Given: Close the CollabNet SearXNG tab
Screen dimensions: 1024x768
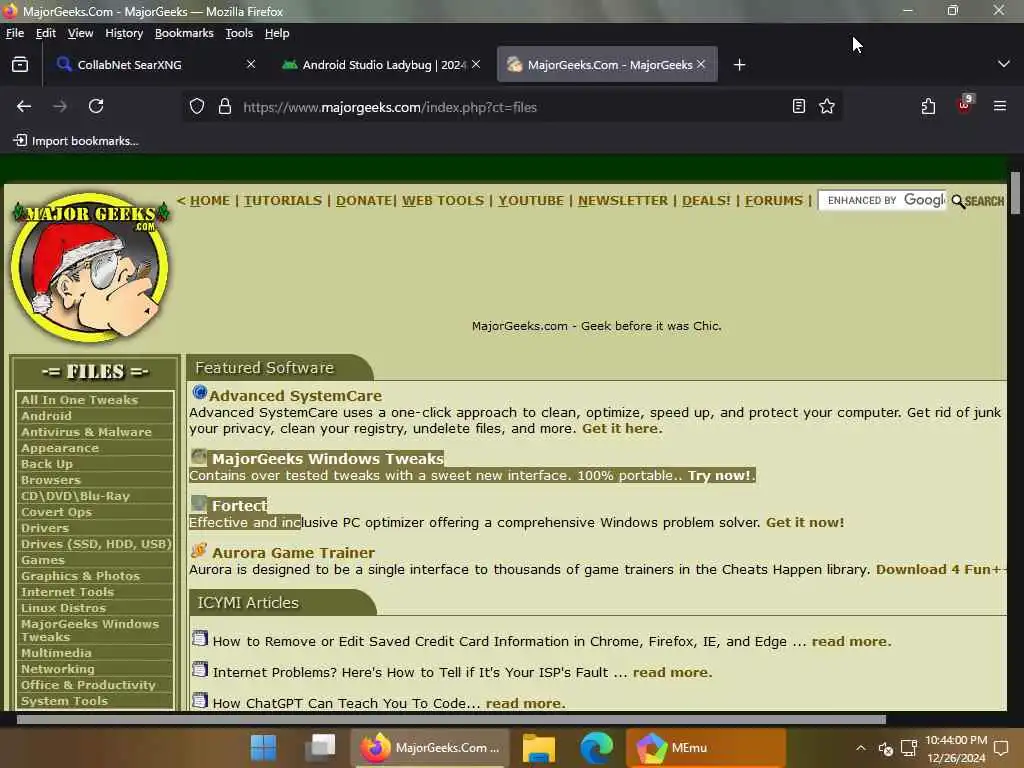Looking at the screenshot, I should tap(251, 64).
